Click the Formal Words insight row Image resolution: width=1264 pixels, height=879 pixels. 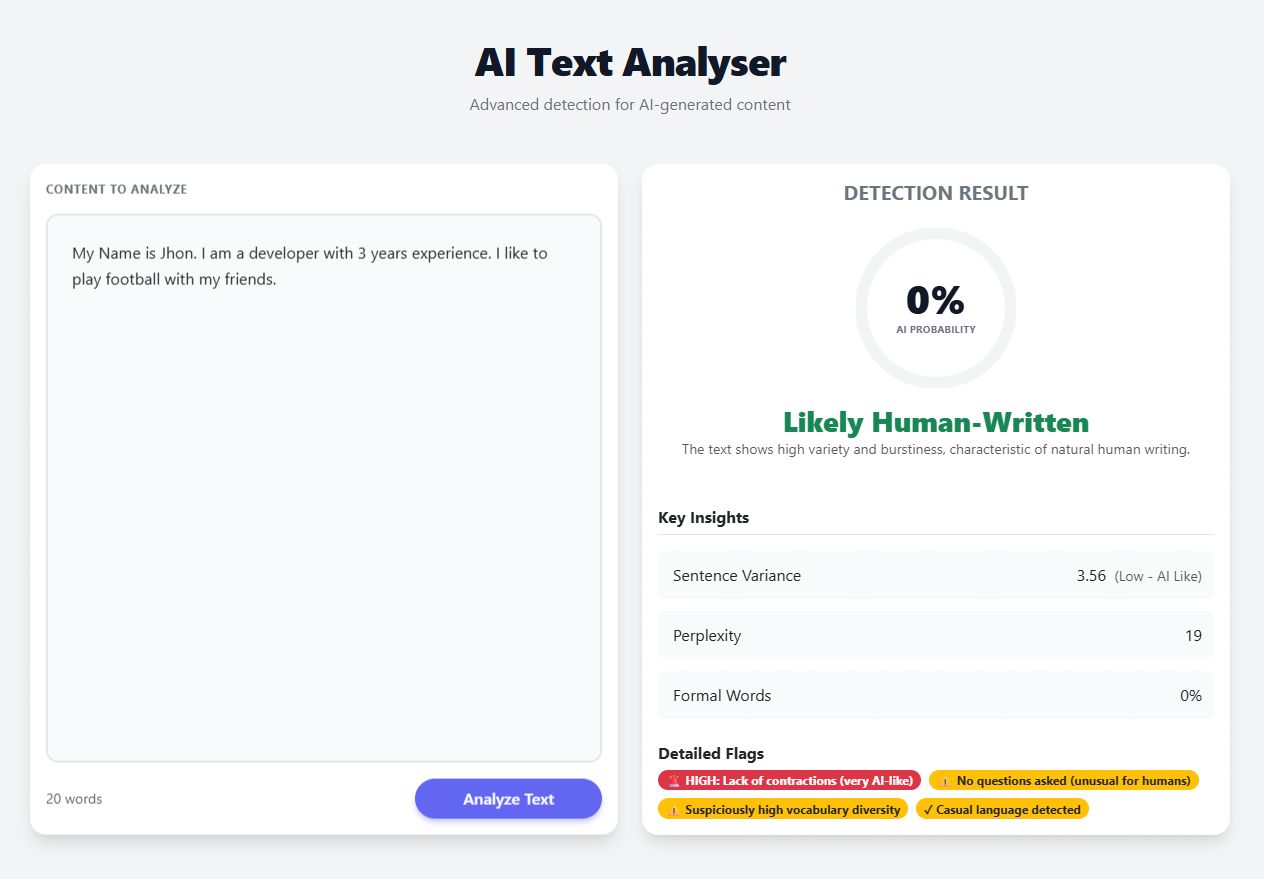pos(935,696)
